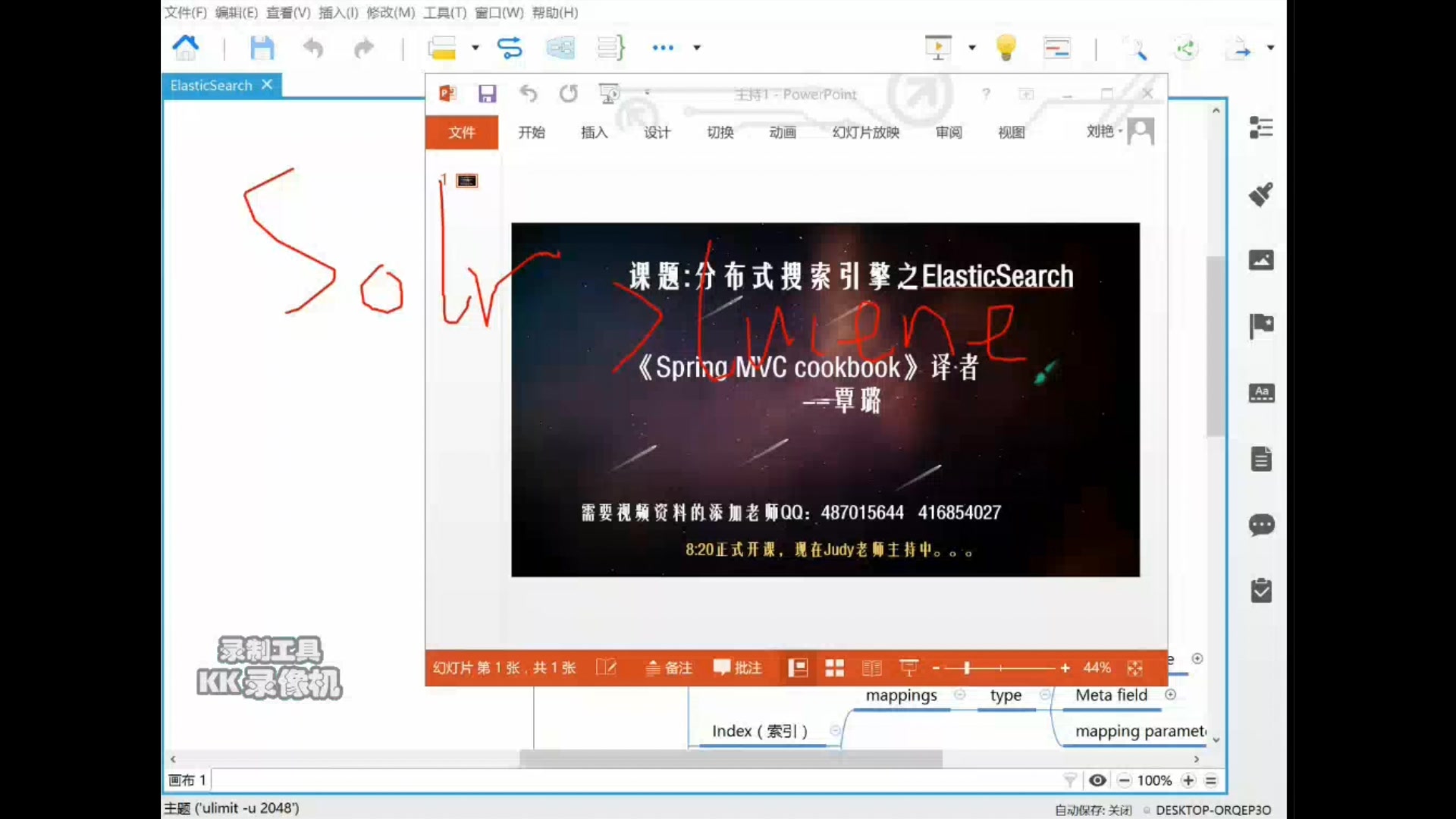Click the XMind zoom out minus button
Image resolution: width=1456 pixels, height=819 pixels.
[1125, 780]
